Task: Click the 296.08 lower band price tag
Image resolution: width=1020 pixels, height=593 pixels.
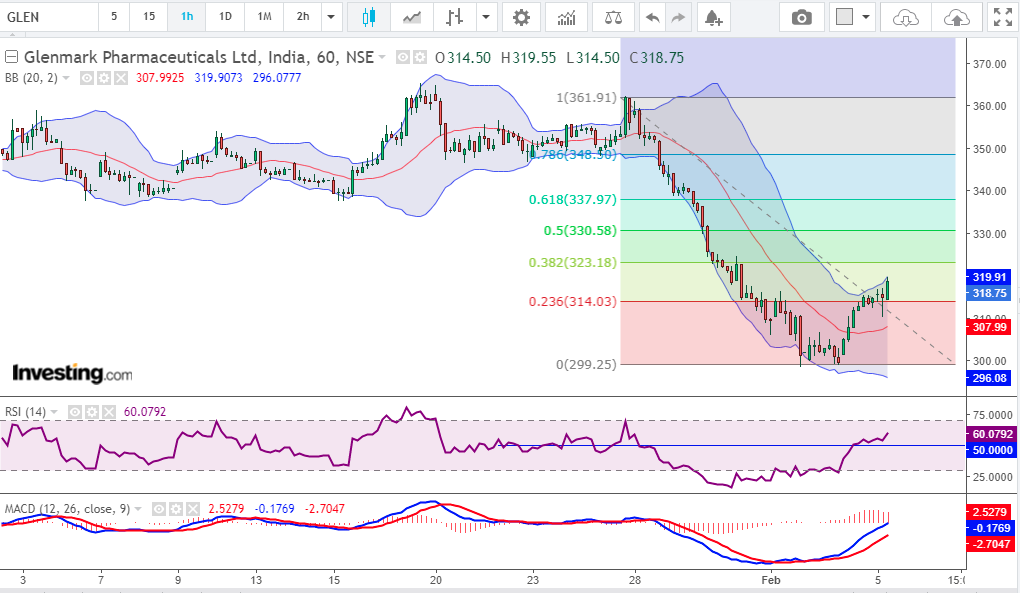Action: coord(989,378)
